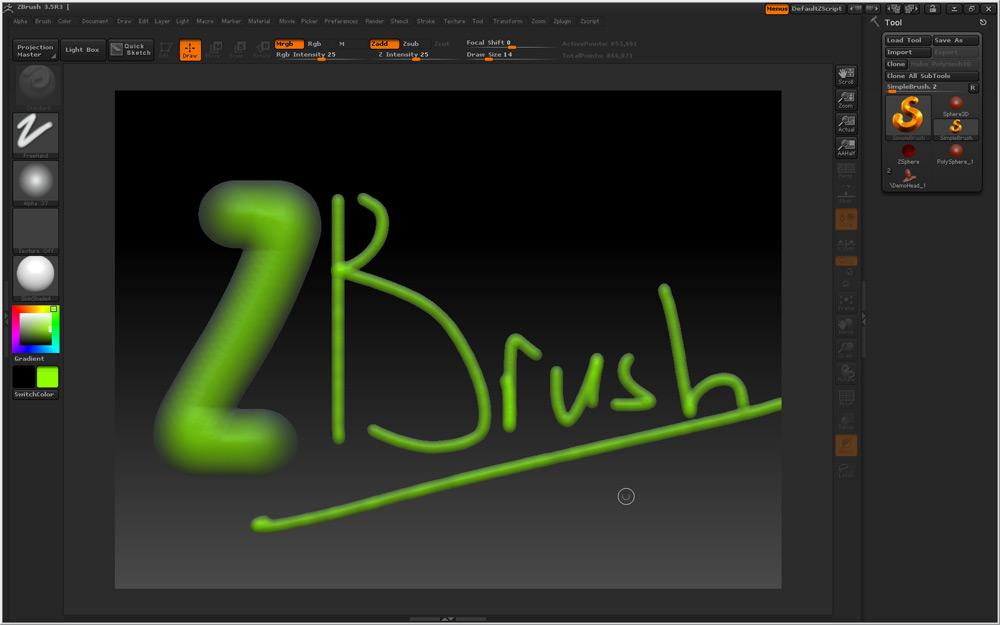Open the Texture Off selector
The width and height of the screenshot is (1000, 625).
[x=35, y=231]
